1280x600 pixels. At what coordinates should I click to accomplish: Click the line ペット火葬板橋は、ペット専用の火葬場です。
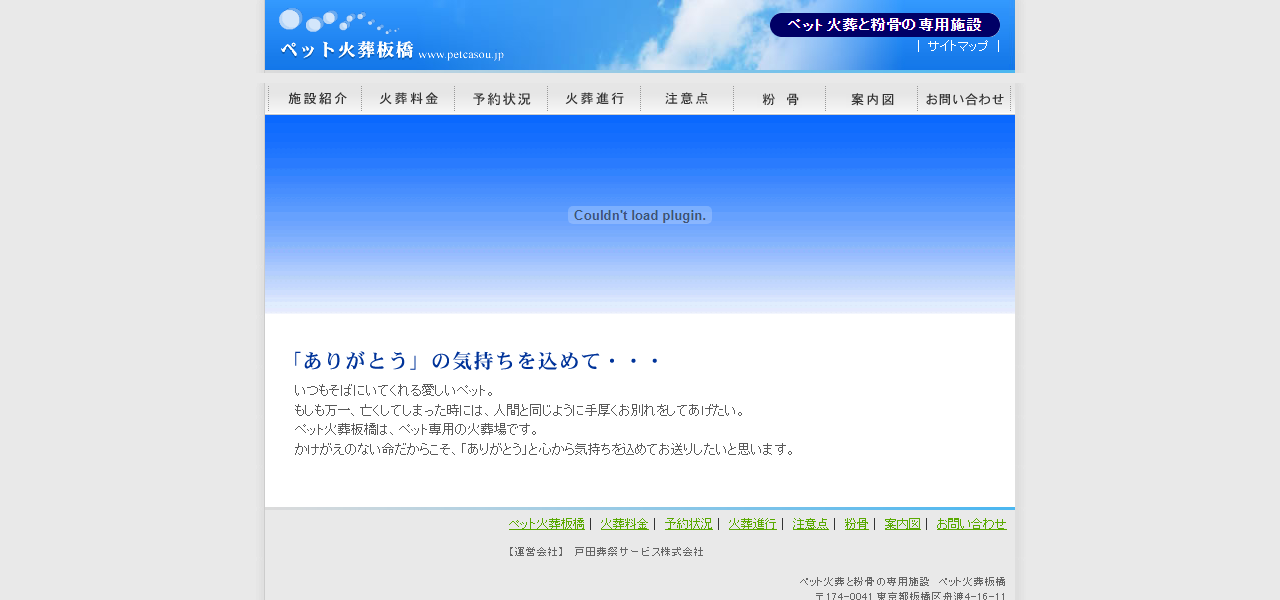tap(416, 429)
